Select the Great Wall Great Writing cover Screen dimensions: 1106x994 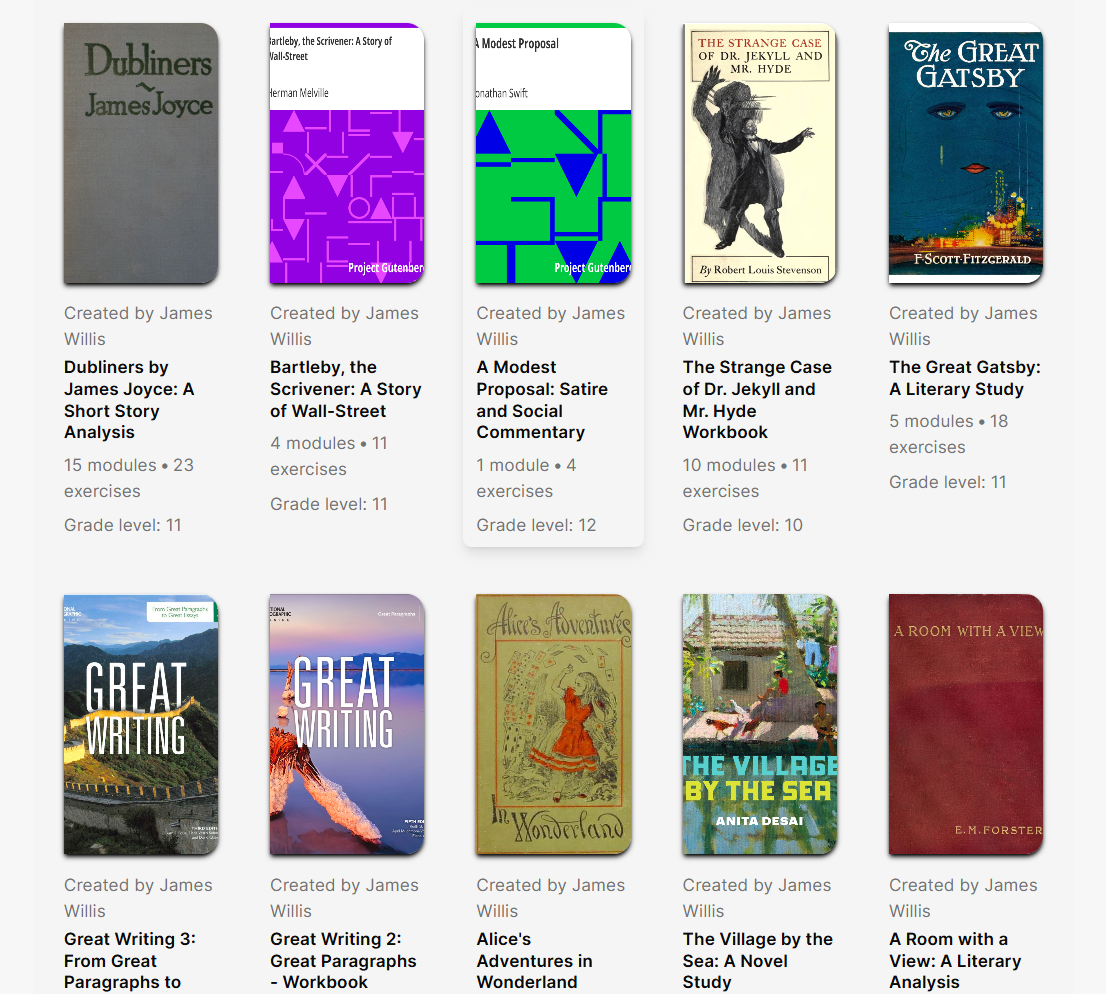point(141,725)
